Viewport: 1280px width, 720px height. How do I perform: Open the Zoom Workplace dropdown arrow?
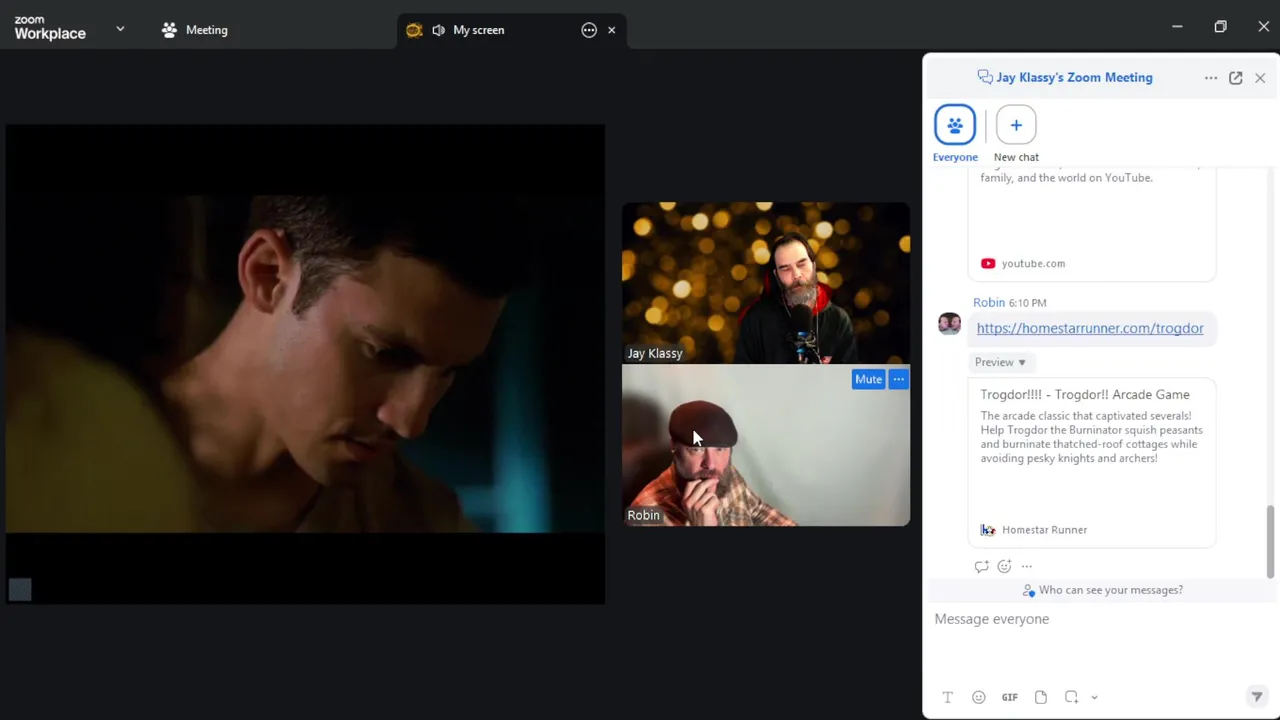pyautogui.click(x=120, y=29)
